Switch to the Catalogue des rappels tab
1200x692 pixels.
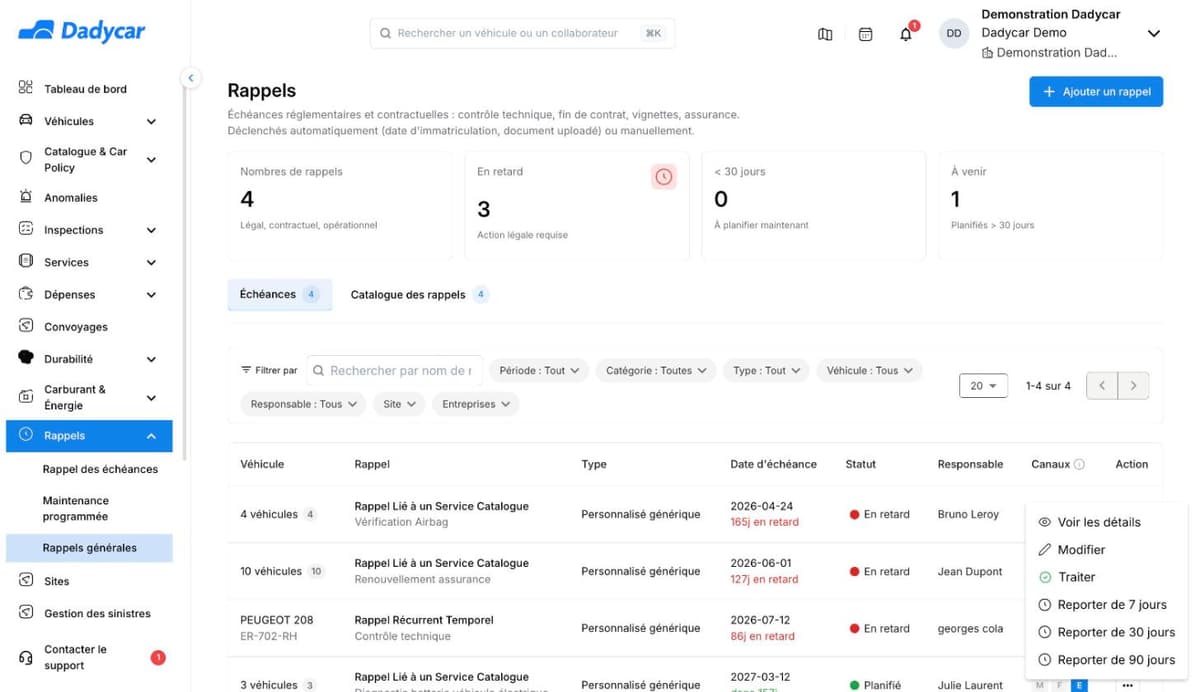[419, 295]
